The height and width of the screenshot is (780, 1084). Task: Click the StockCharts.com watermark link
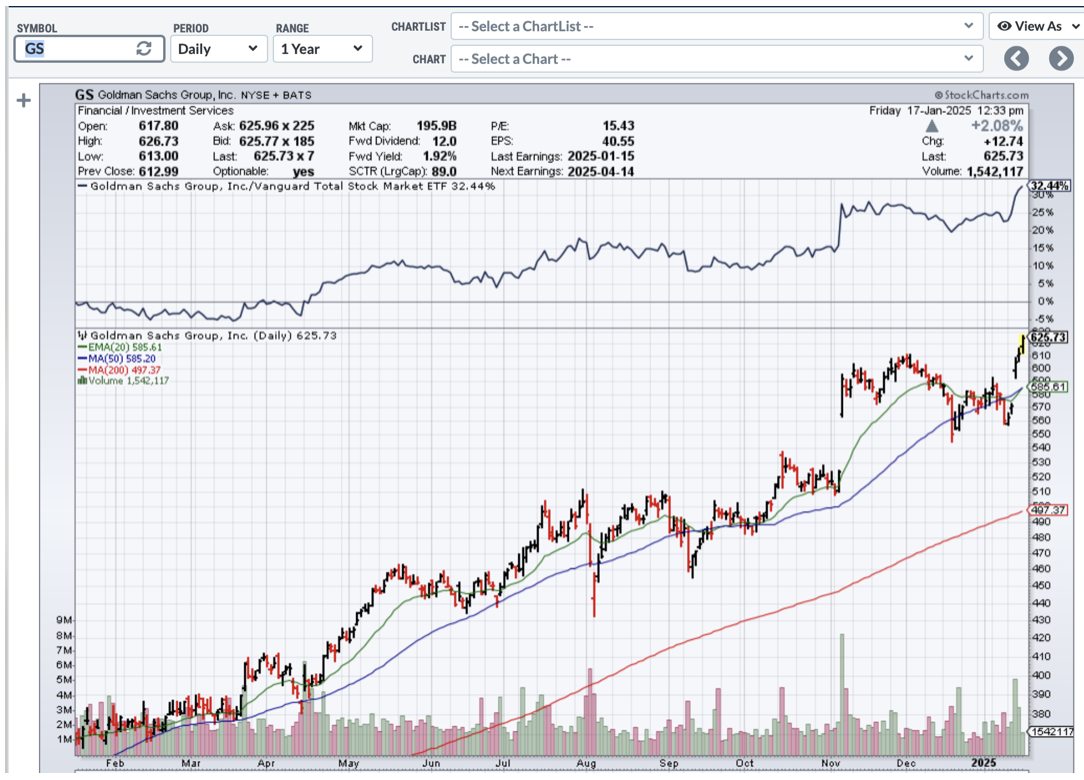pos(980,95)
